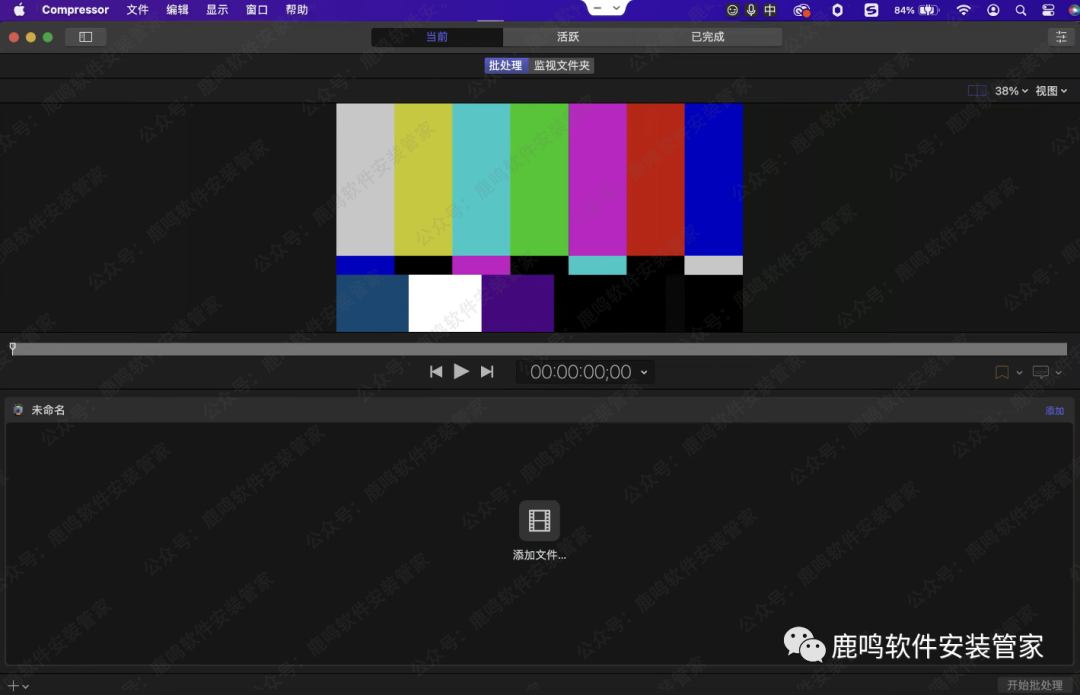Open the 视图 view dropdown

click(x=1048, y=90)
